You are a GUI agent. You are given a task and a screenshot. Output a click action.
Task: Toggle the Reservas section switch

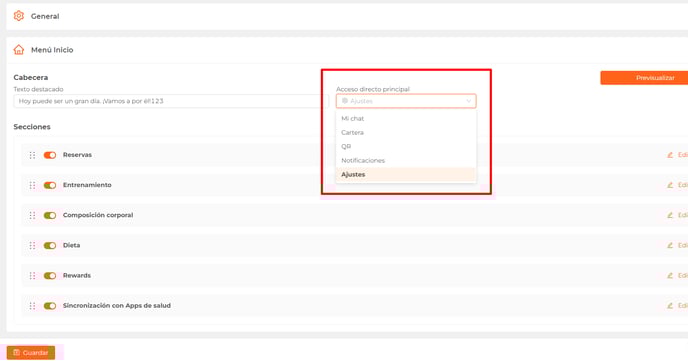pos(50,155)
